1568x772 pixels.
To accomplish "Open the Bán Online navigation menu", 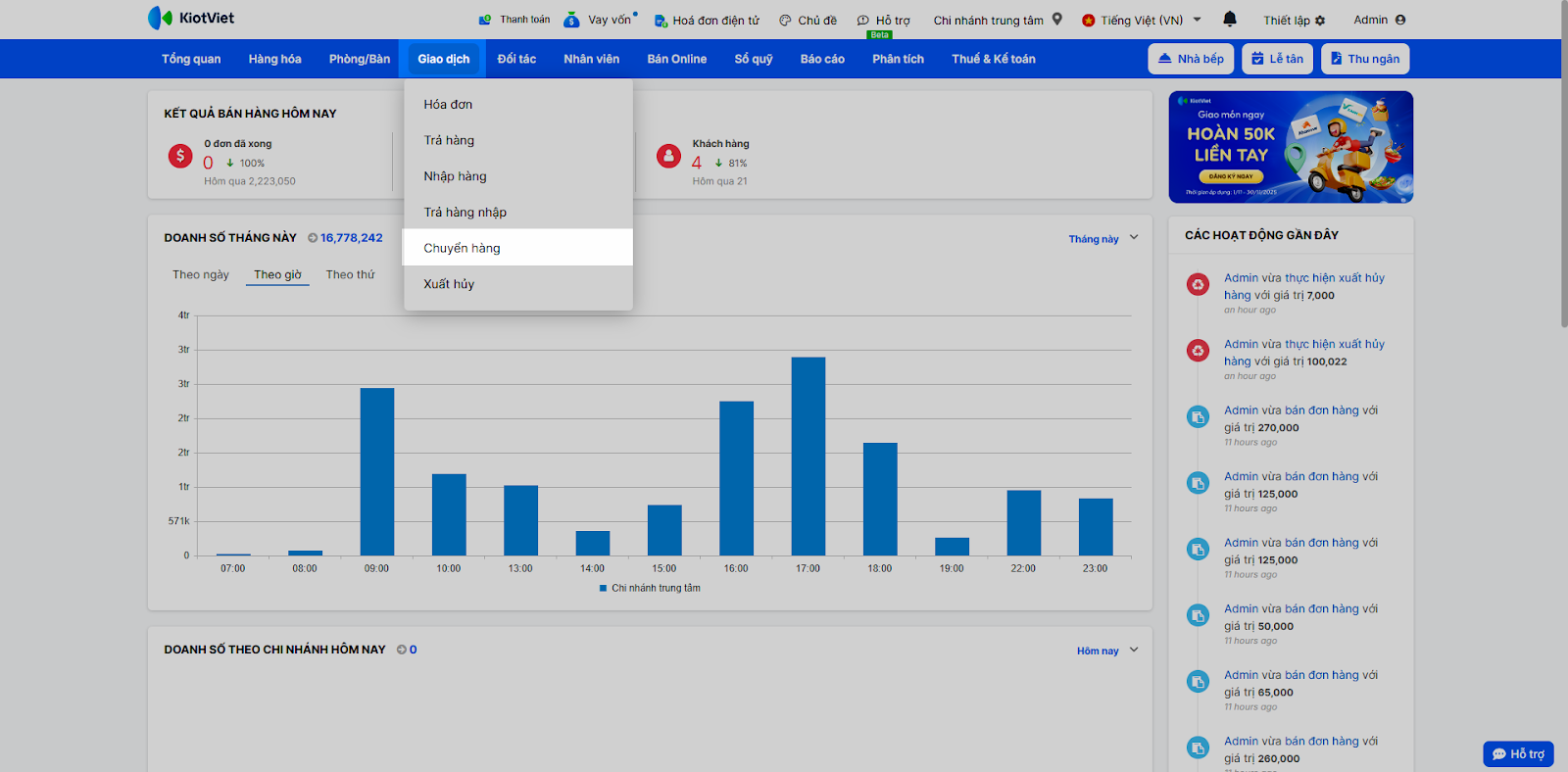I will (x=677, y=59).
